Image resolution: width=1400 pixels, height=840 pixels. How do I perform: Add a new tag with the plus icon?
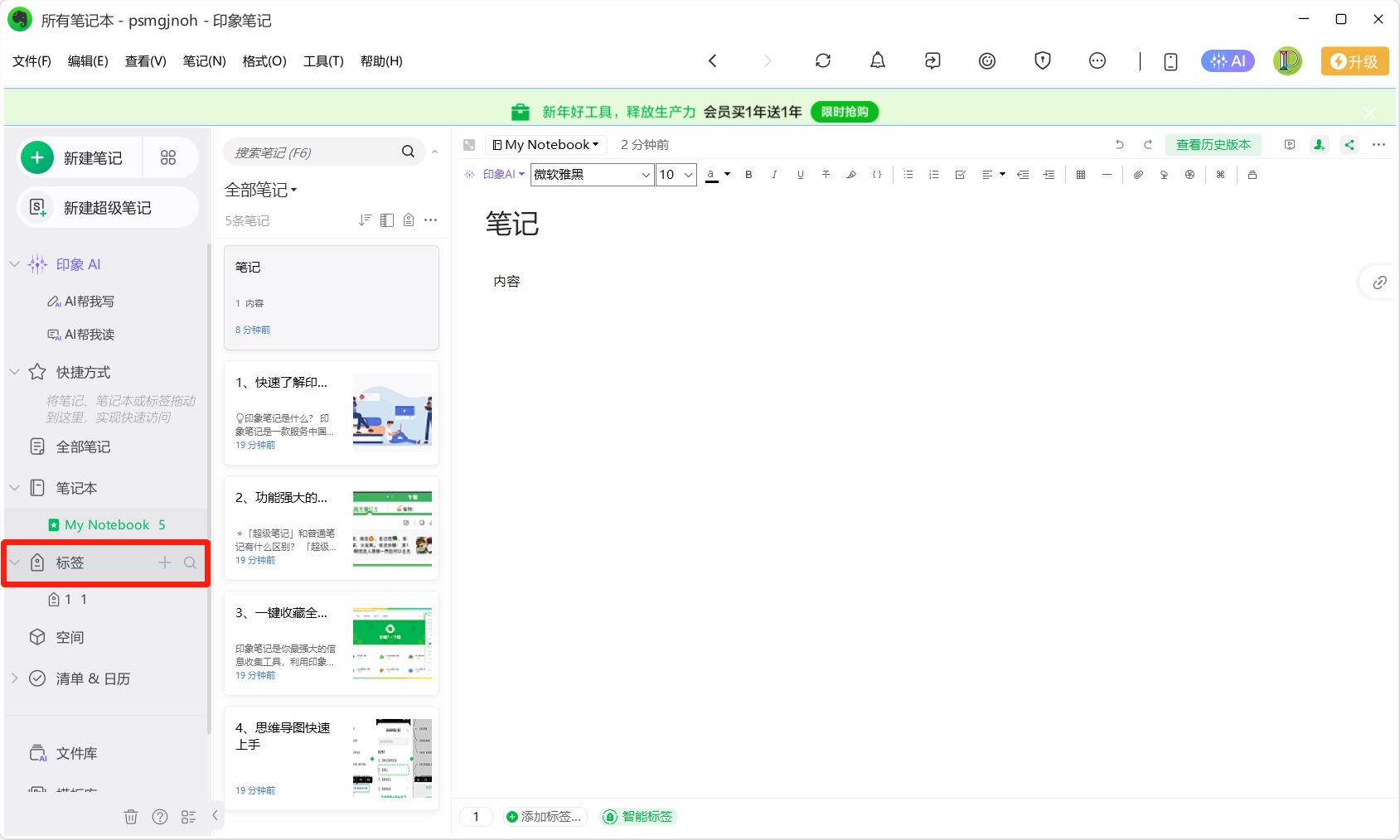click(165, 562)
